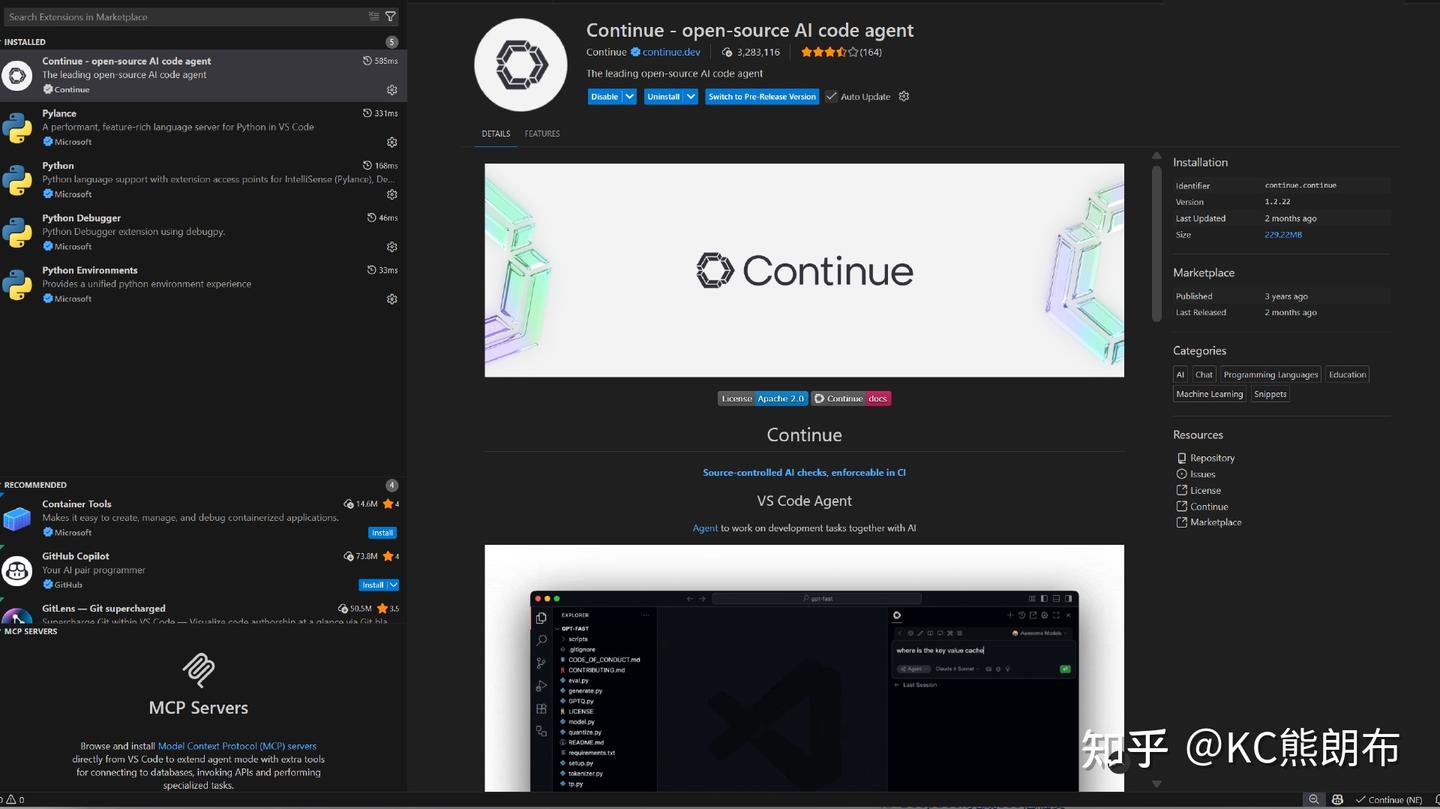Install GitHub Copilot extension
Viewport: 1440px width, 809px height.
[x=373, y=585]
